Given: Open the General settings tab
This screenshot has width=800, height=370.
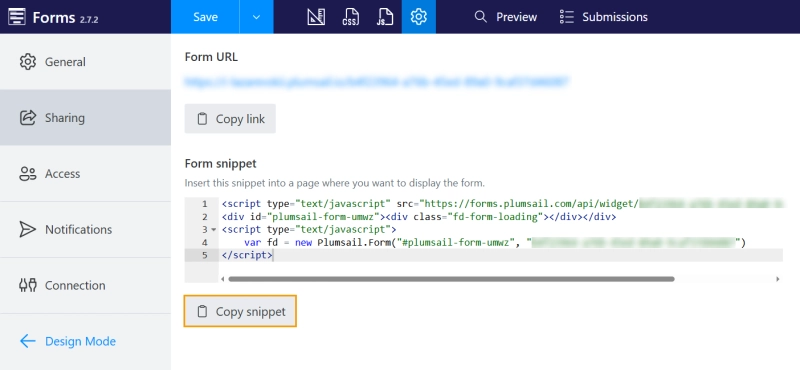Looking at the screenshot, I should (x=85, y=62).
